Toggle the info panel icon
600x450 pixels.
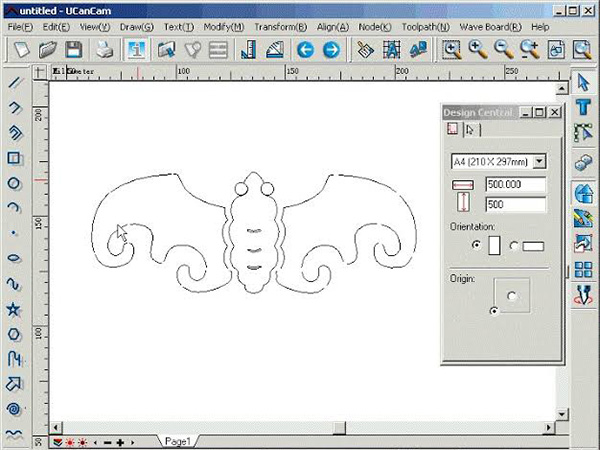[x=136, y=50]
